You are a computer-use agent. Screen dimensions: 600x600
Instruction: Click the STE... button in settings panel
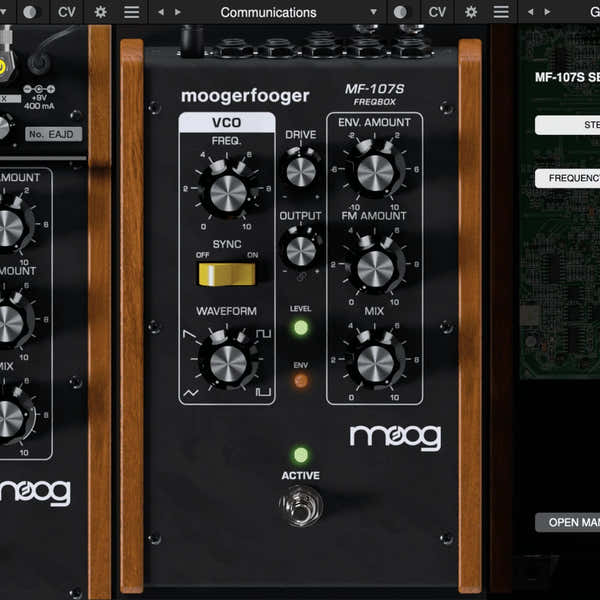[x=567, y=125]
